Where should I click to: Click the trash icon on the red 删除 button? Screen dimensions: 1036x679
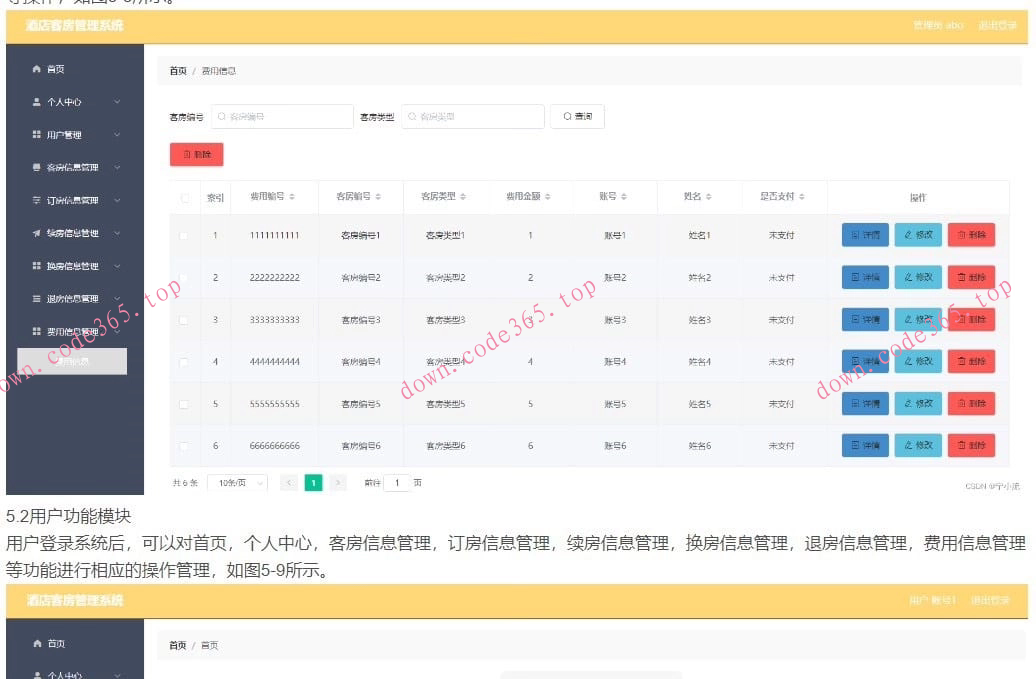tap(189, 154)
